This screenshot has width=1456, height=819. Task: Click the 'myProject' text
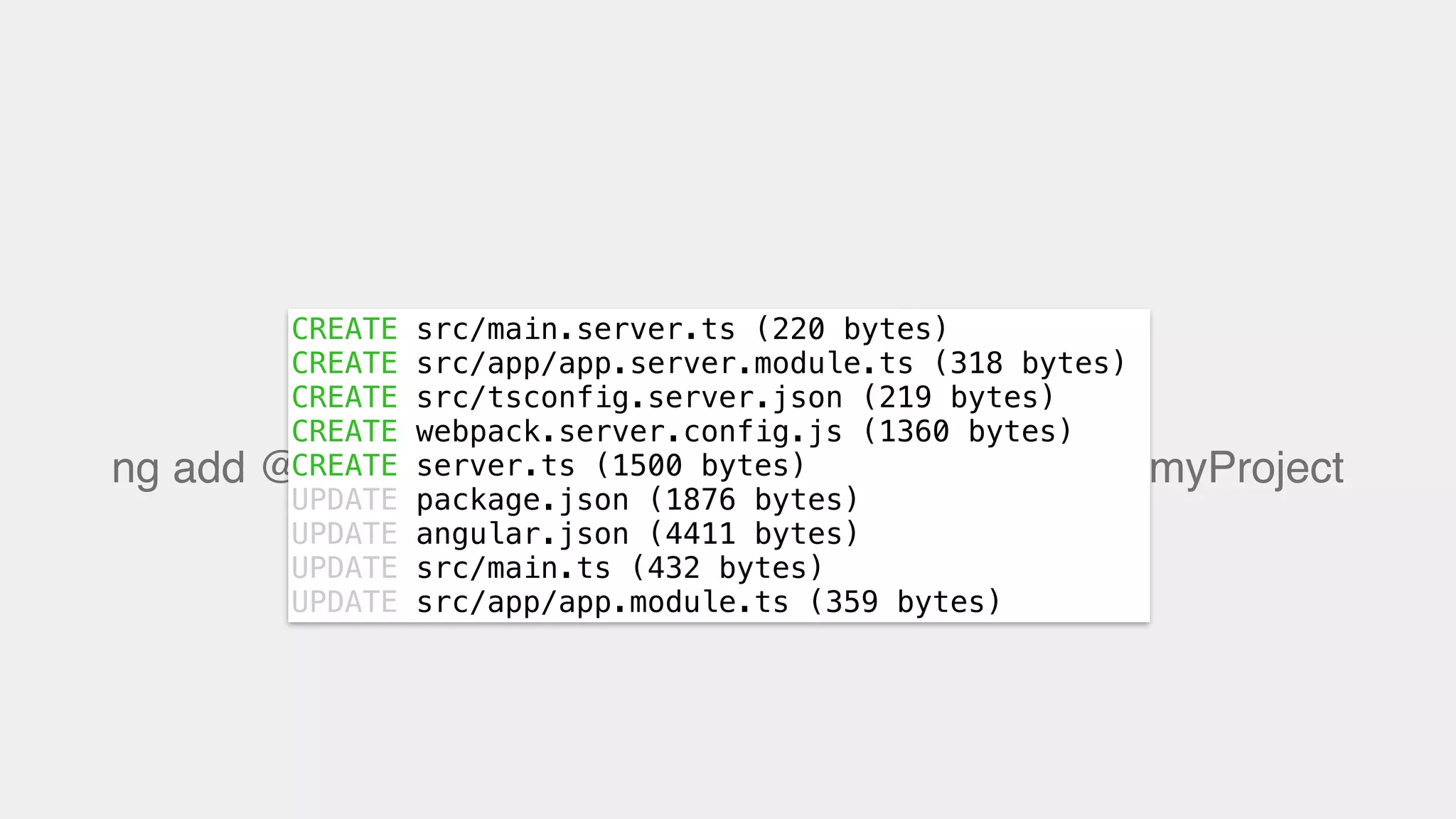pos(1246,469)
